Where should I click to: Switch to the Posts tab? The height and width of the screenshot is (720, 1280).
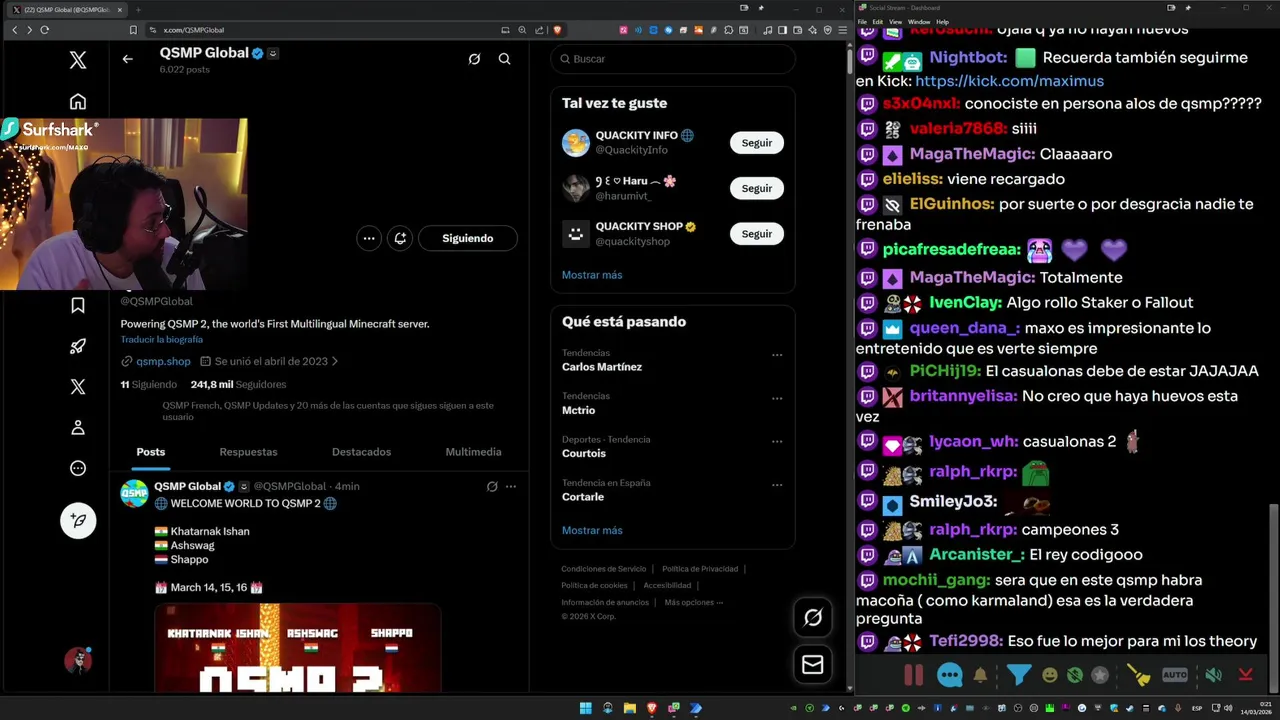point(151,452)
